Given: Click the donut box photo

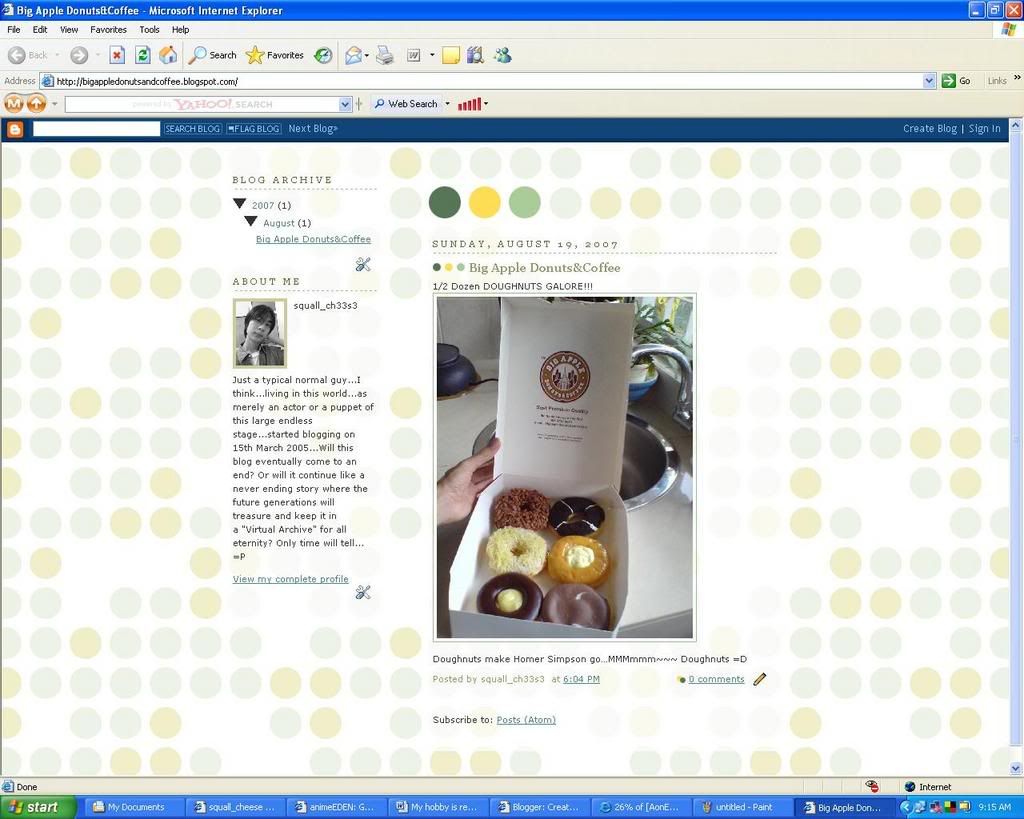Looking at the screenshot, I should click(565, 468).
